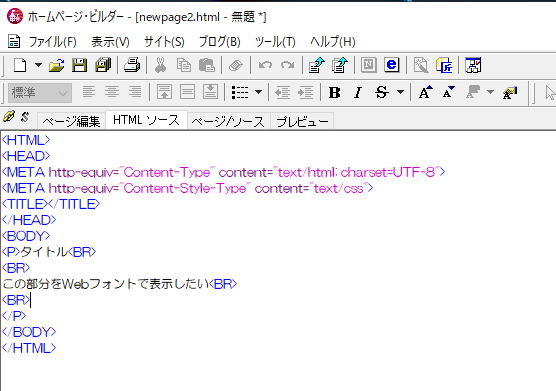Open the font color dropdown arrow
The height and width of the screenshot is (391, 556).
(x=490, y=92)
